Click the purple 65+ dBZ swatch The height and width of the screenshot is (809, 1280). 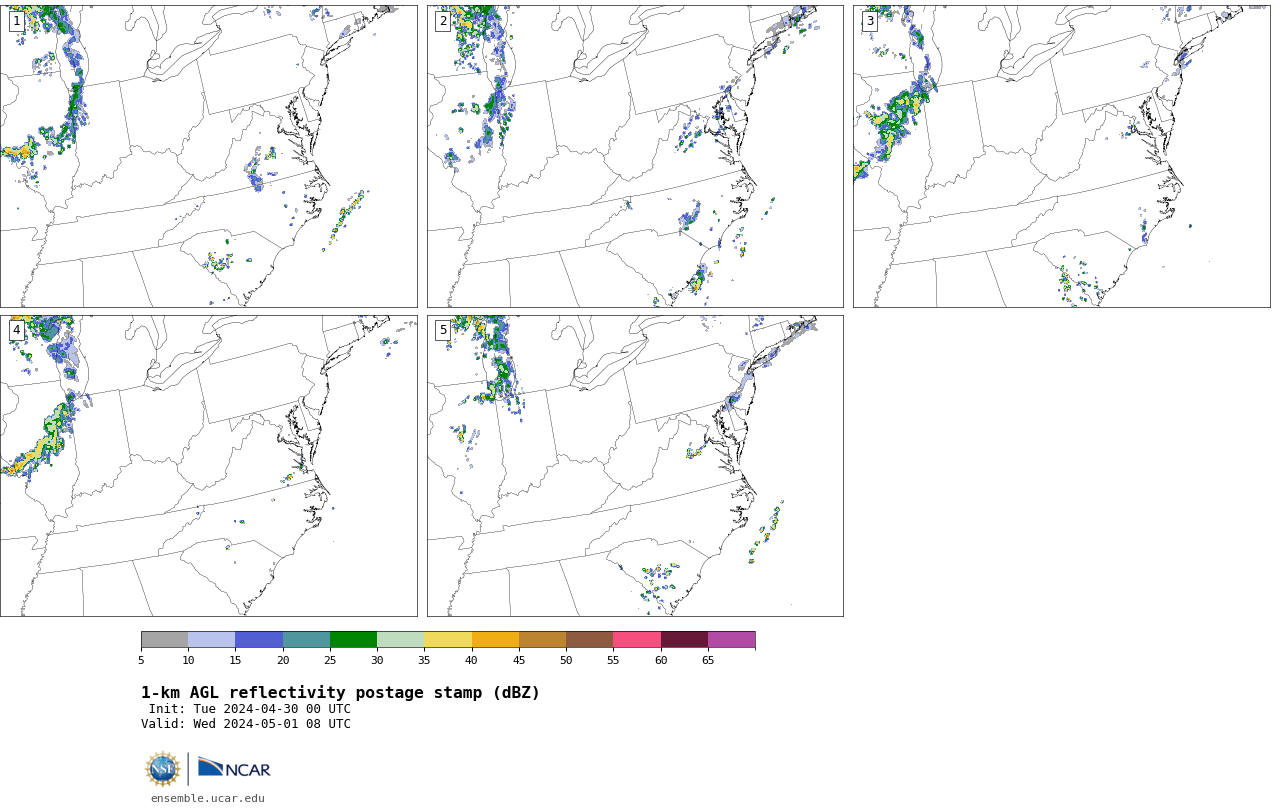pyautogui.click(x=731, y=640)
